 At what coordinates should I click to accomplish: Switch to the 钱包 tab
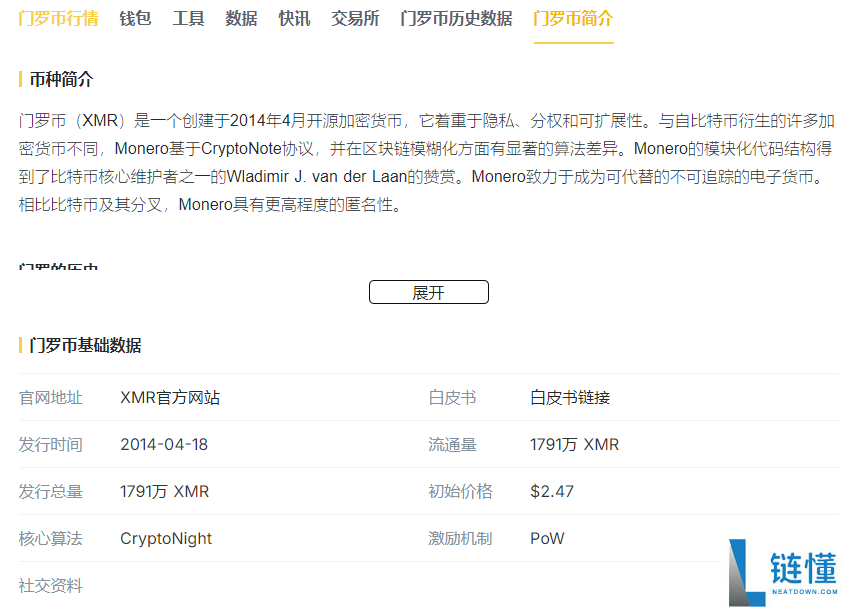click(135, 18)
